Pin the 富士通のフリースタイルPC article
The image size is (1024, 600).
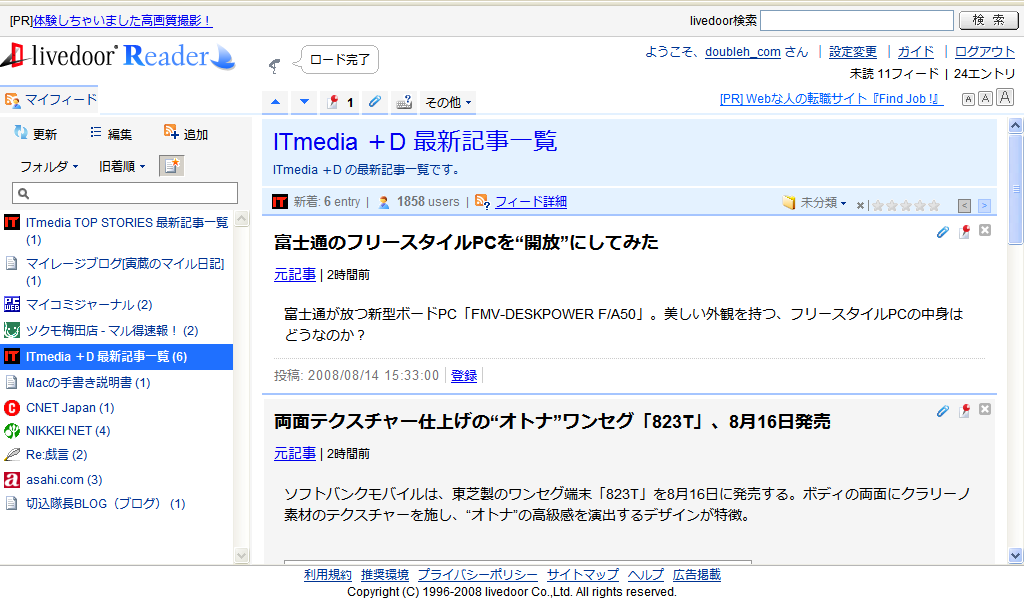tap(964, 232)
